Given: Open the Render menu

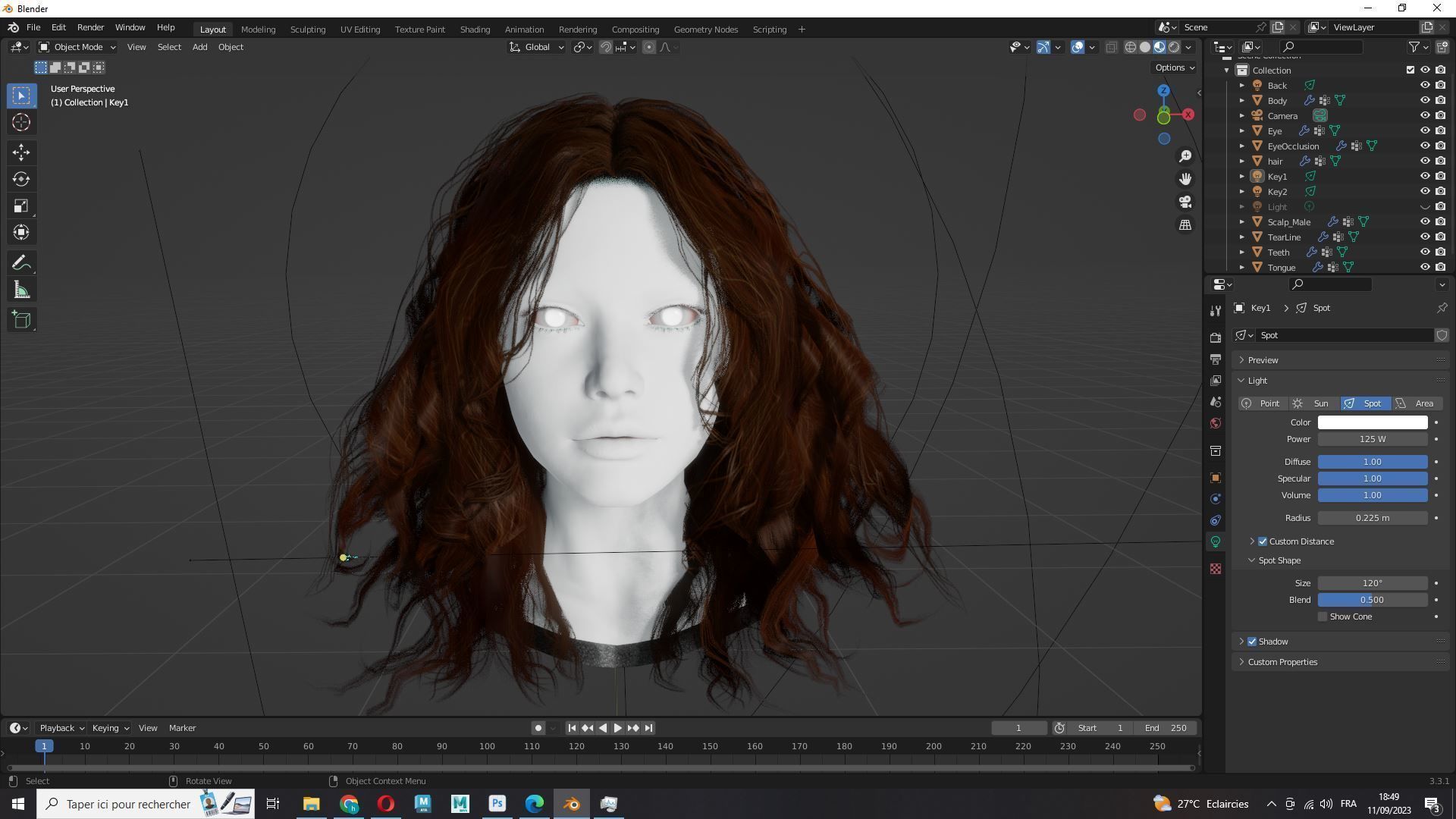Looking at the screenshot, I should click(90, 27).
